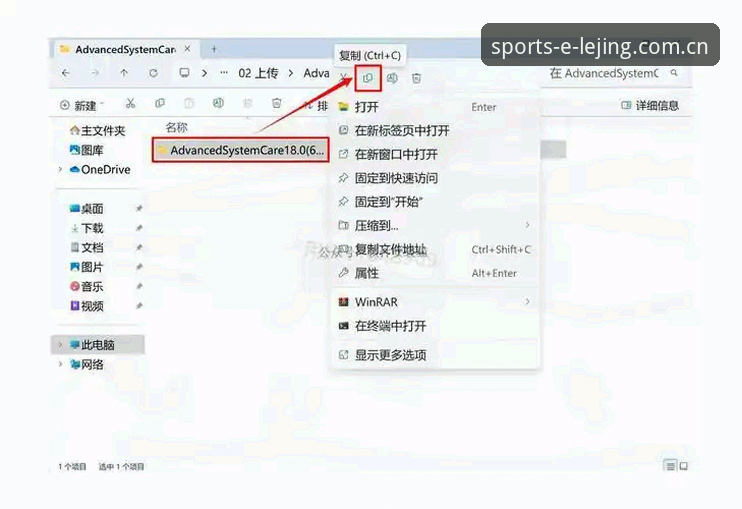Image resolution: width=742 pixels, height=509 pixels.
Task: Go forward with the right arrow
Action: (95, 73)
